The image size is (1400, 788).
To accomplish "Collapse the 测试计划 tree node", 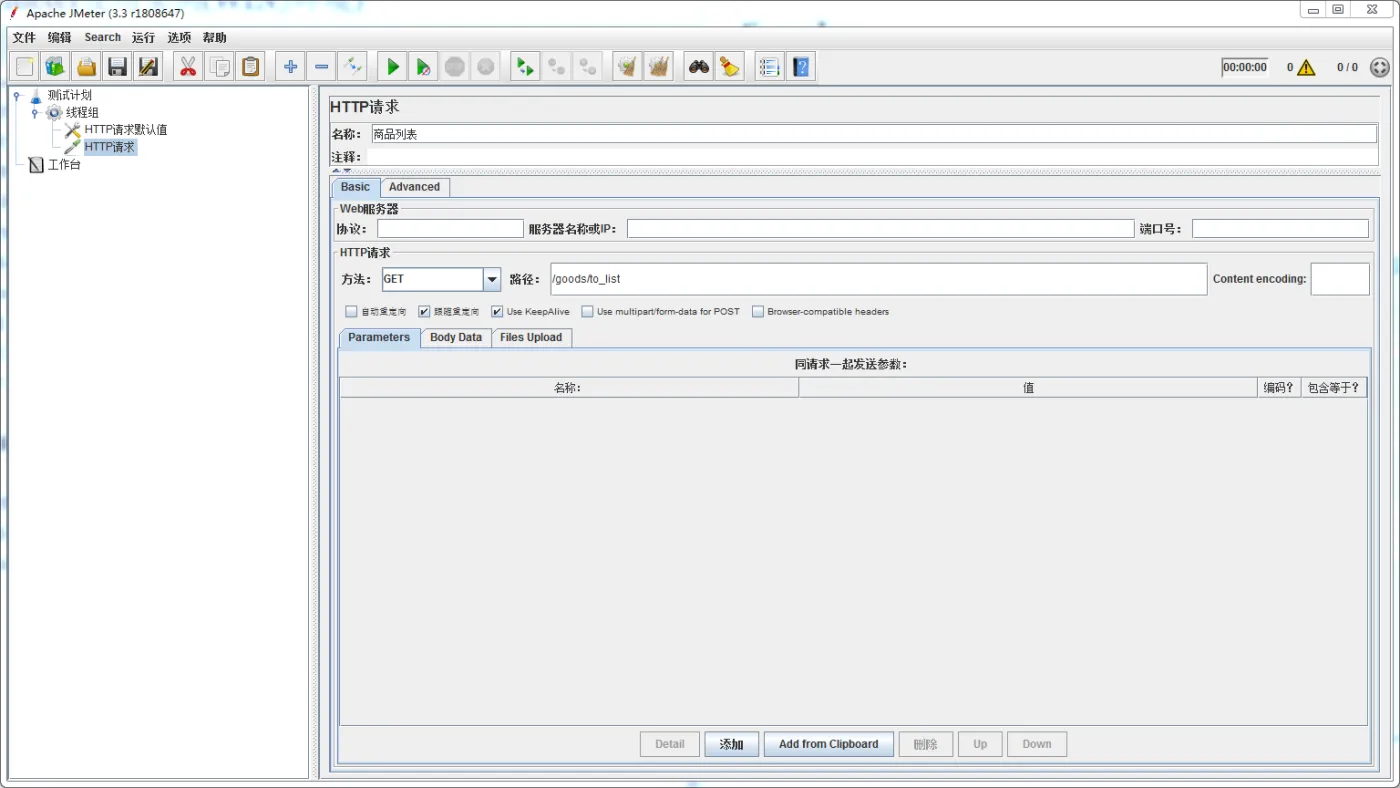I will 16,95.
